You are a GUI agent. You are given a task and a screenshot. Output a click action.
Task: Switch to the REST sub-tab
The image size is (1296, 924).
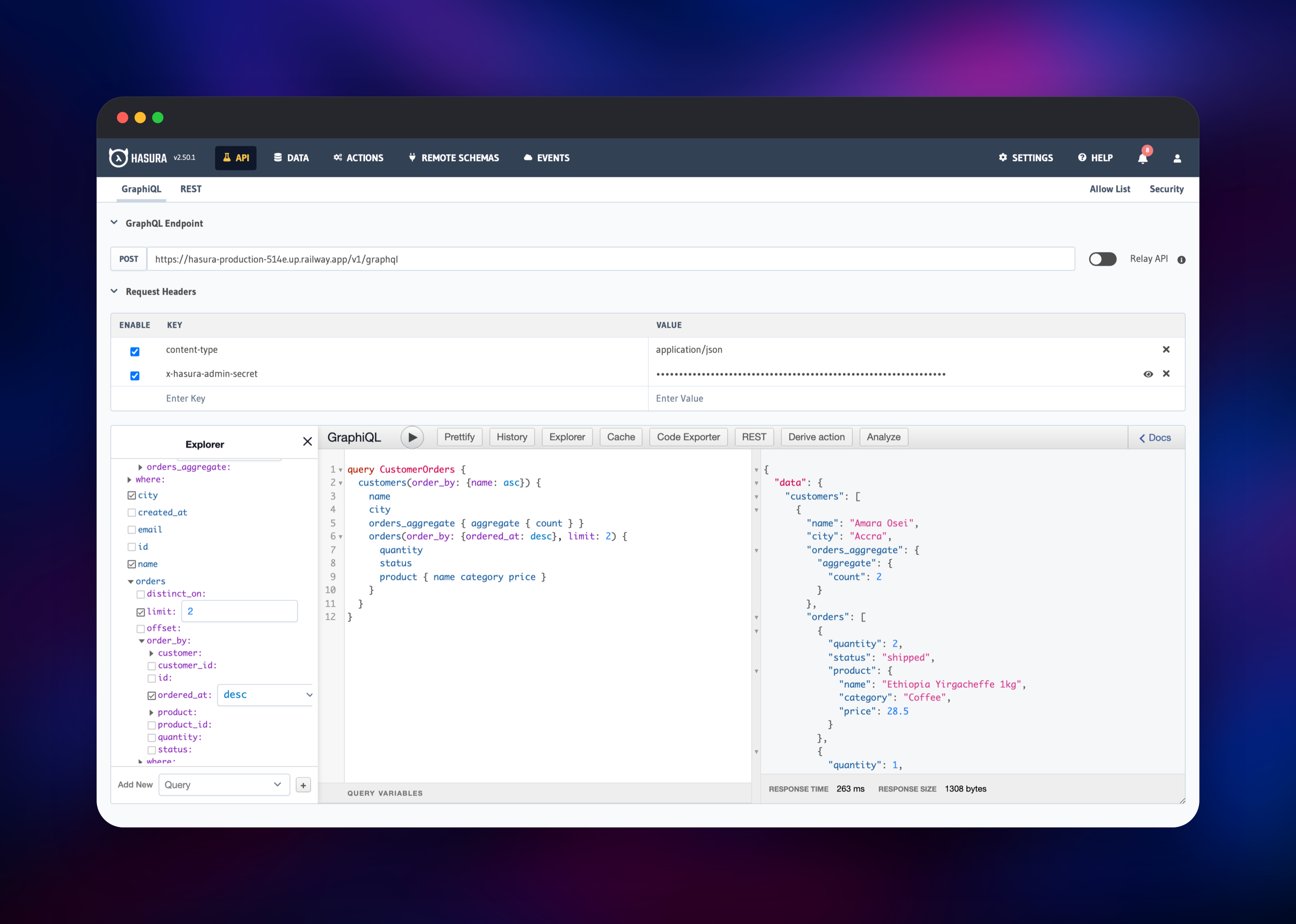(191, 189)
